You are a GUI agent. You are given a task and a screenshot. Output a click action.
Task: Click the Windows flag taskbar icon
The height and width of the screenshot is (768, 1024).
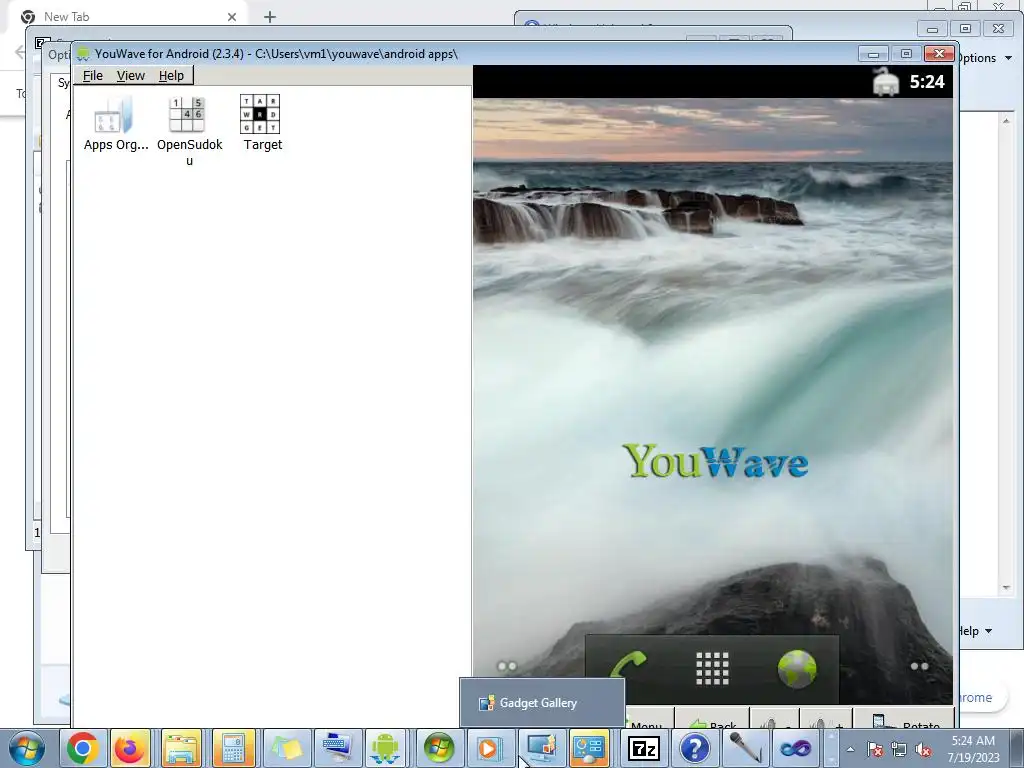pyautogui.click(x=439, y=748)
